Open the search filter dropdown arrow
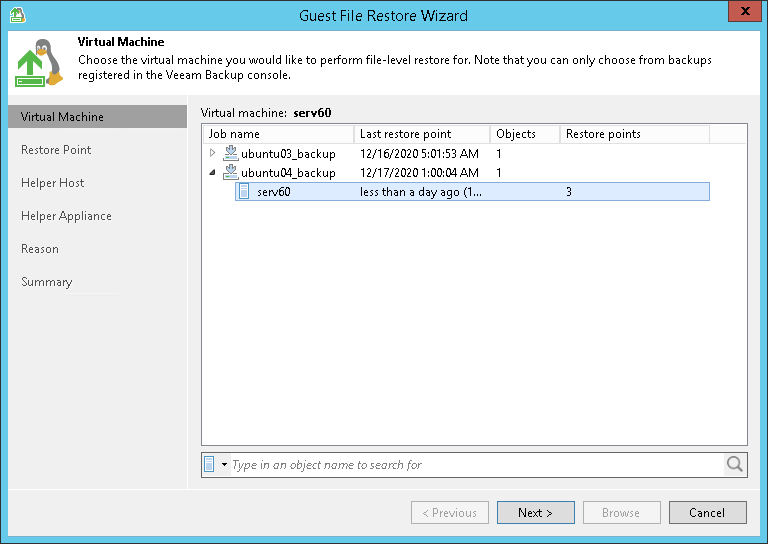This screenshot has width=768, height=544. (x=224, y=464)
